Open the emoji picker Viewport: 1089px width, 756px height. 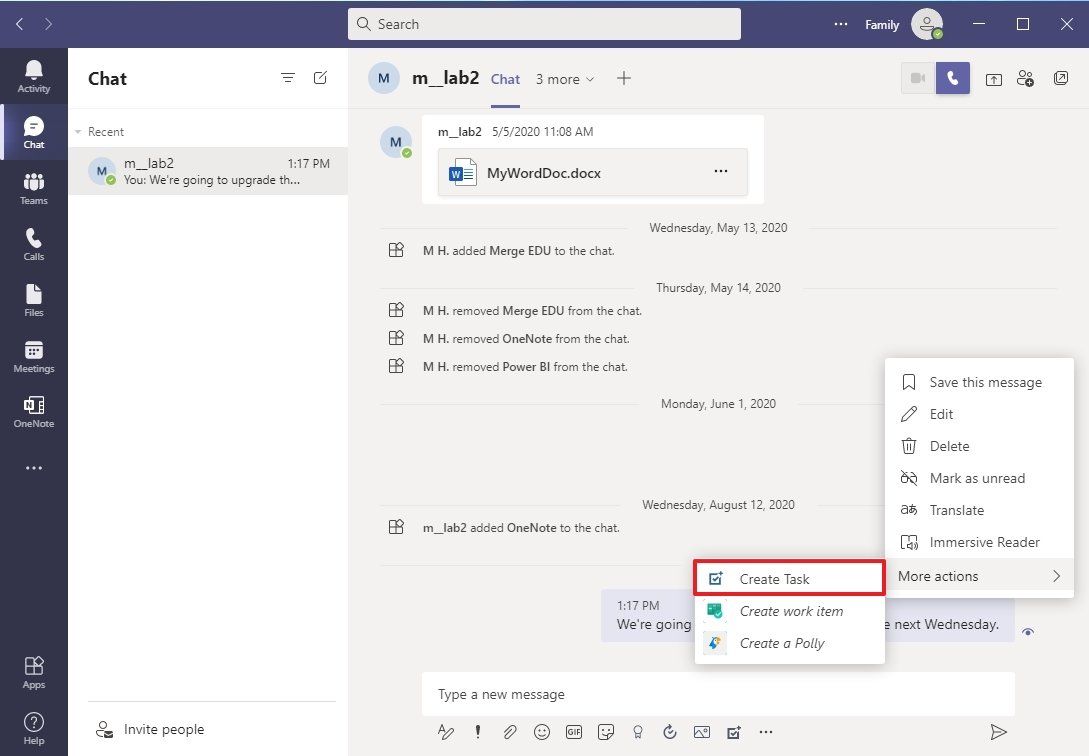click(x=541, y=731)
